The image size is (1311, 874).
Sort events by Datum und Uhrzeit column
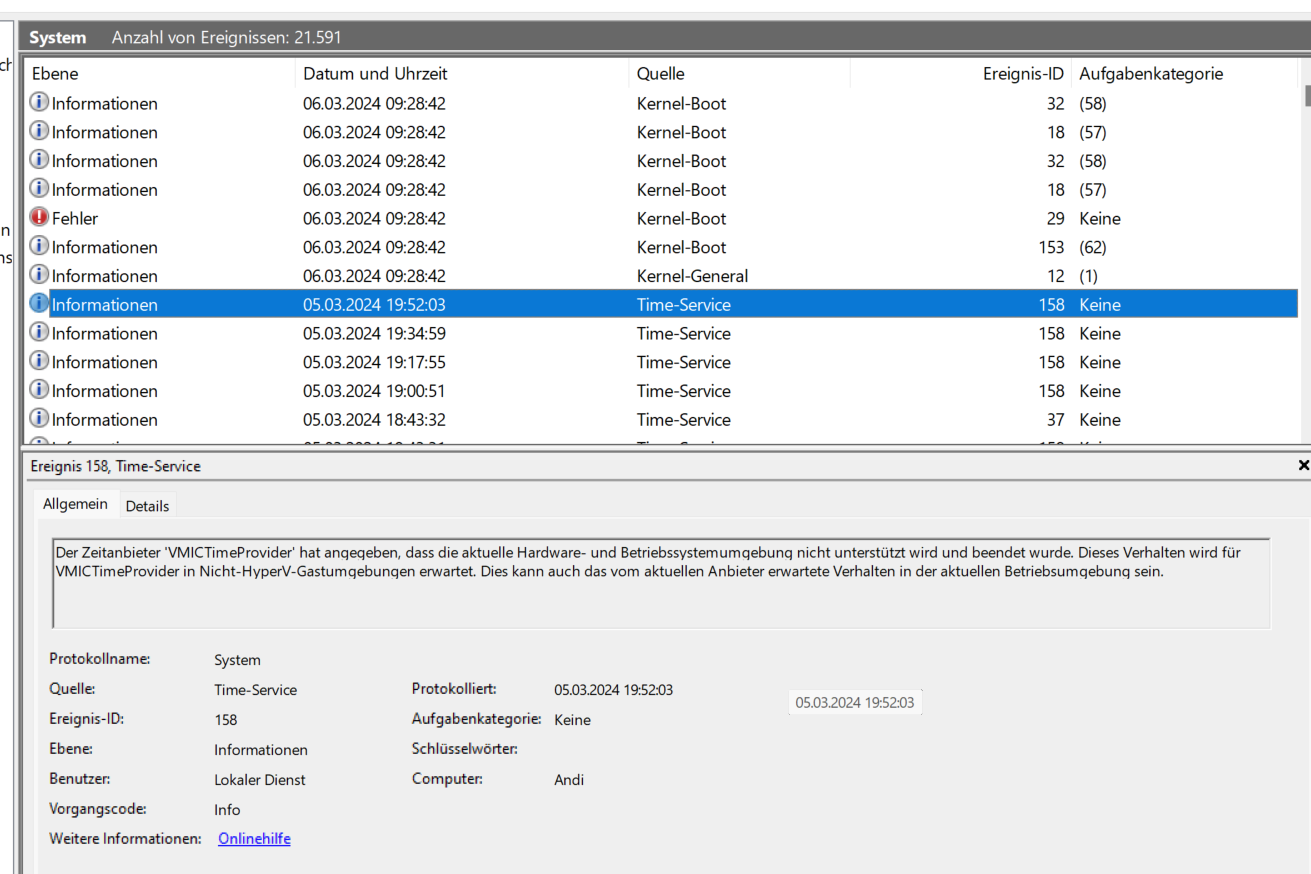(375, 74)
